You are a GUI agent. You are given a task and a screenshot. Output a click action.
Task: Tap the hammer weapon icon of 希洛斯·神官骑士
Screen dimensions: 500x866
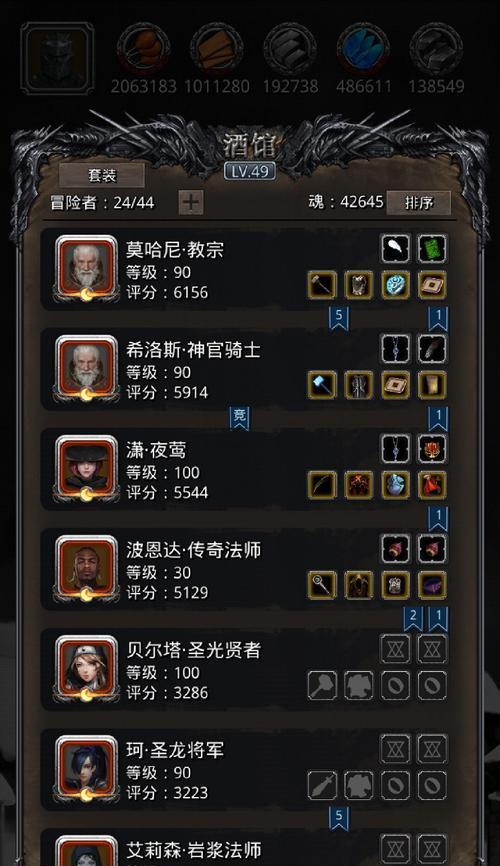tap(322, 385)
